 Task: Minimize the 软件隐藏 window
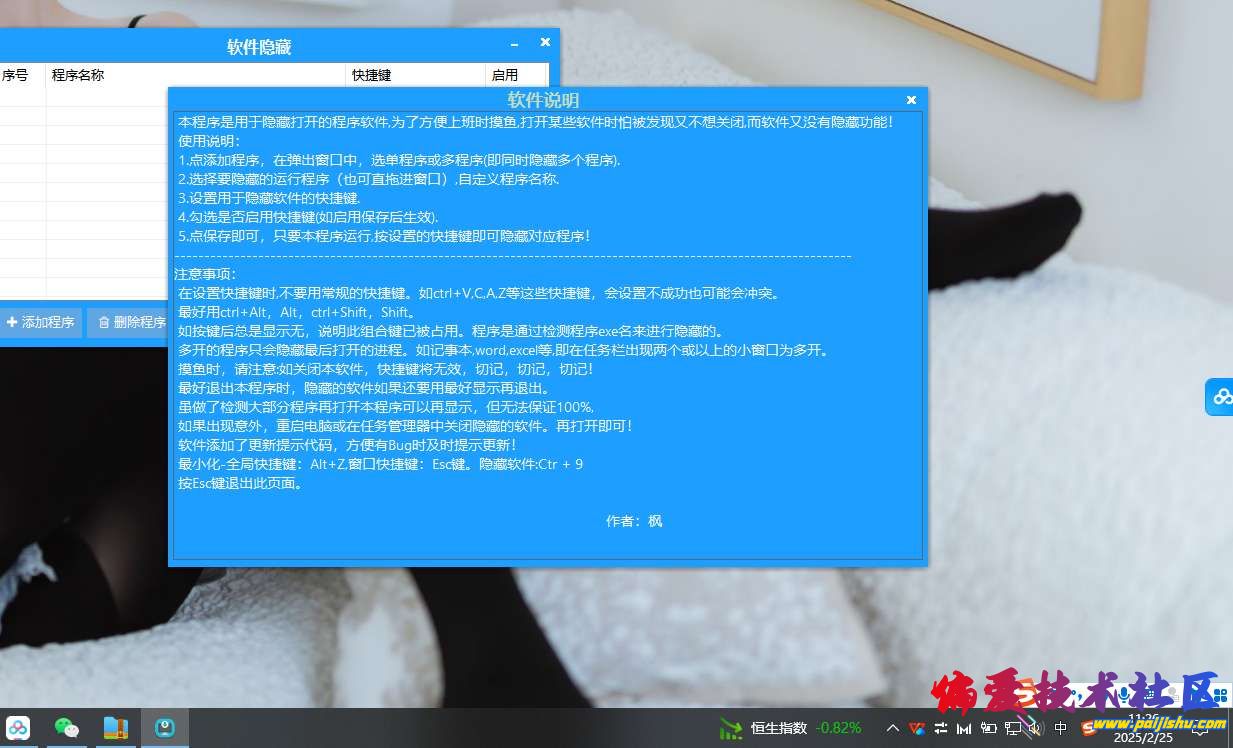click(514, 45)
